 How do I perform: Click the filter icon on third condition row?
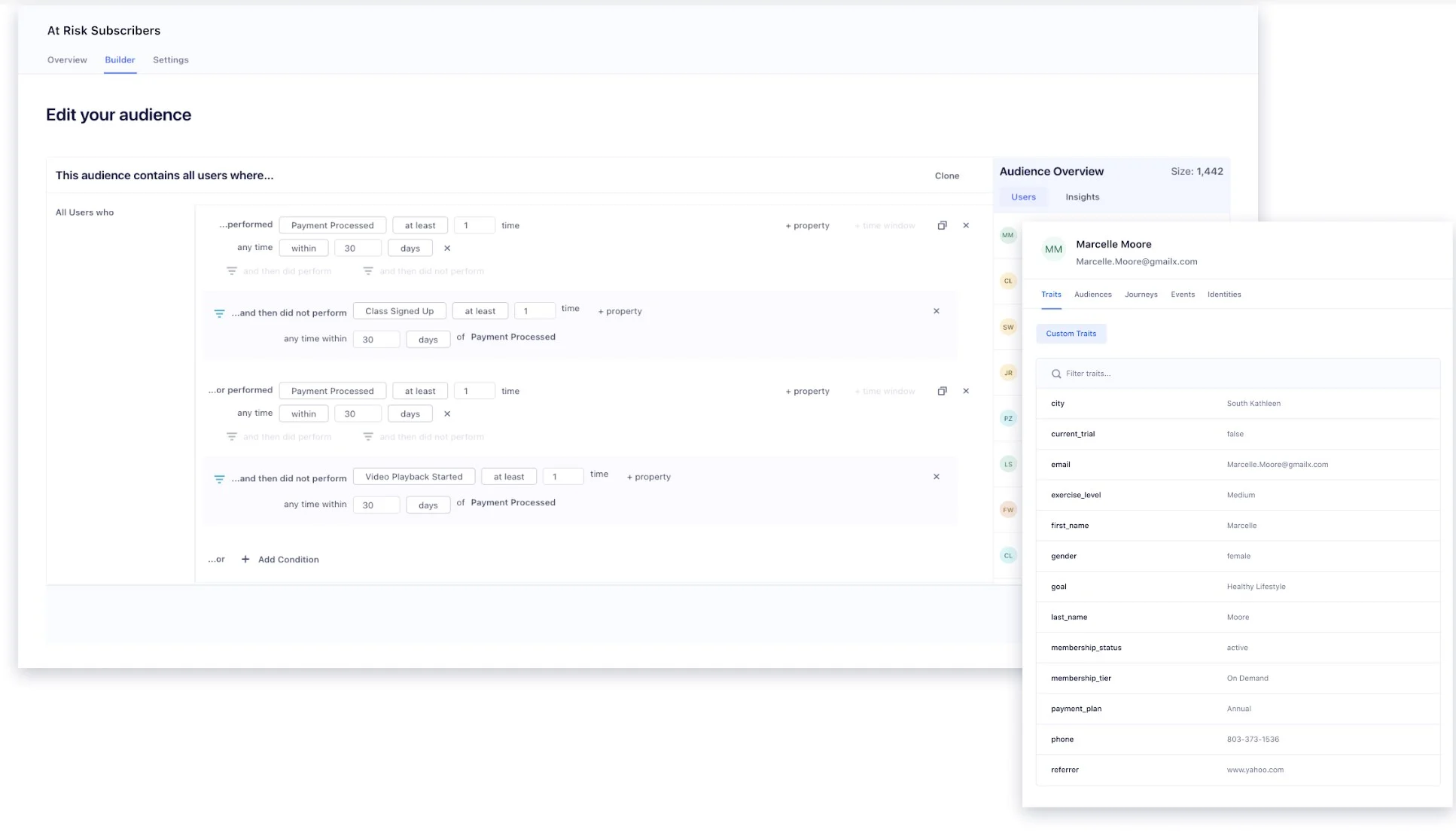click(231, 436)
